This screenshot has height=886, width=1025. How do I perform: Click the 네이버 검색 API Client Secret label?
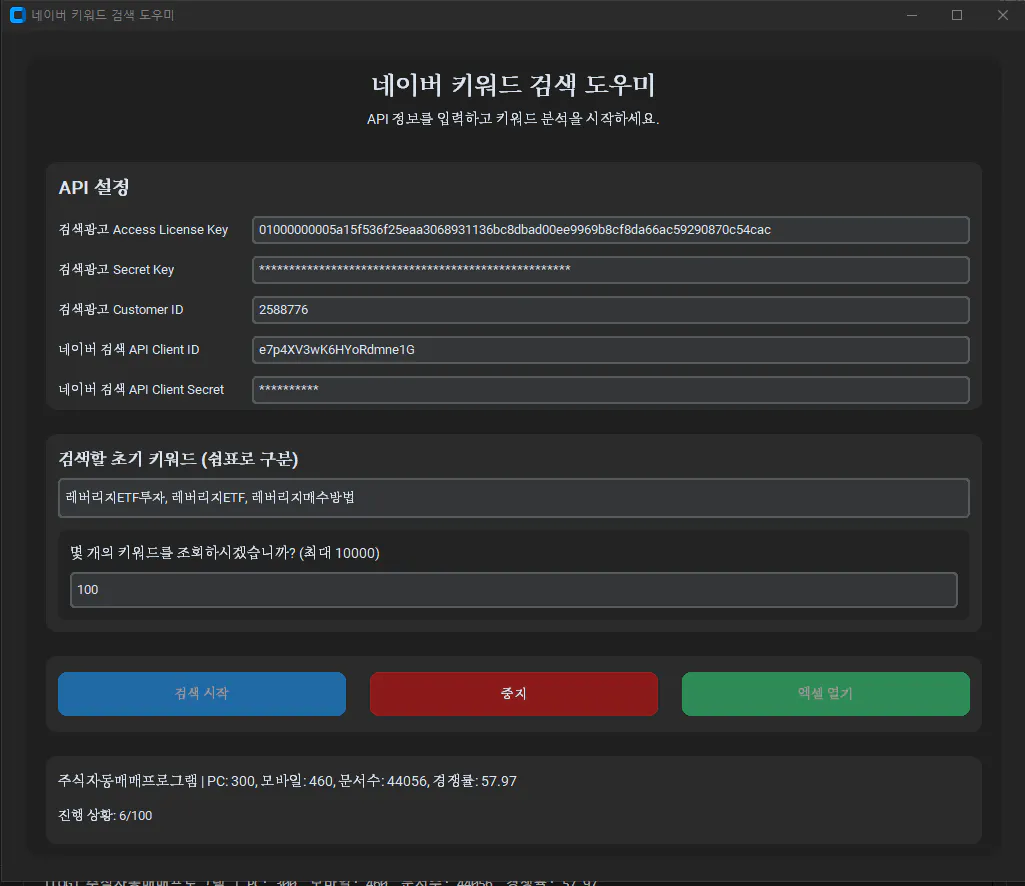click(x=141, y=389)
